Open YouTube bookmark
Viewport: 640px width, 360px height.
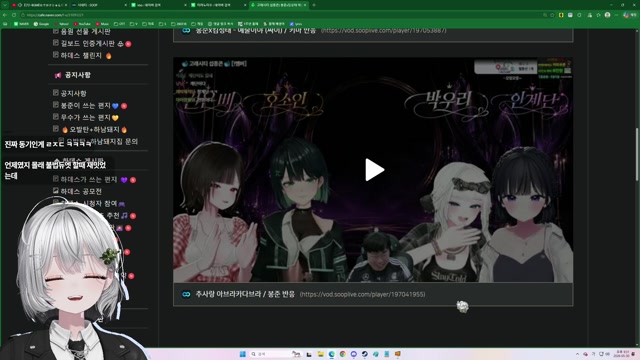(x=82, y=24)
